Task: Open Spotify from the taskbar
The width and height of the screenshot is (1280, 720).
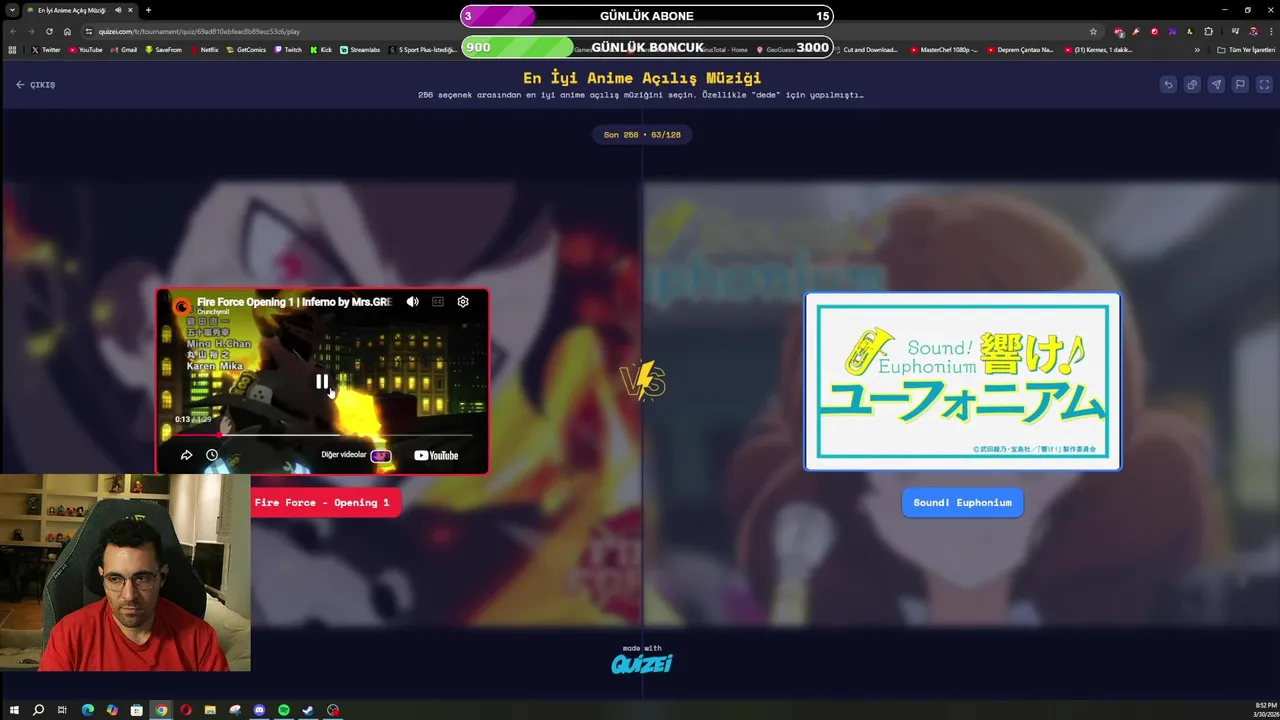Action: [x=284, y=710]
